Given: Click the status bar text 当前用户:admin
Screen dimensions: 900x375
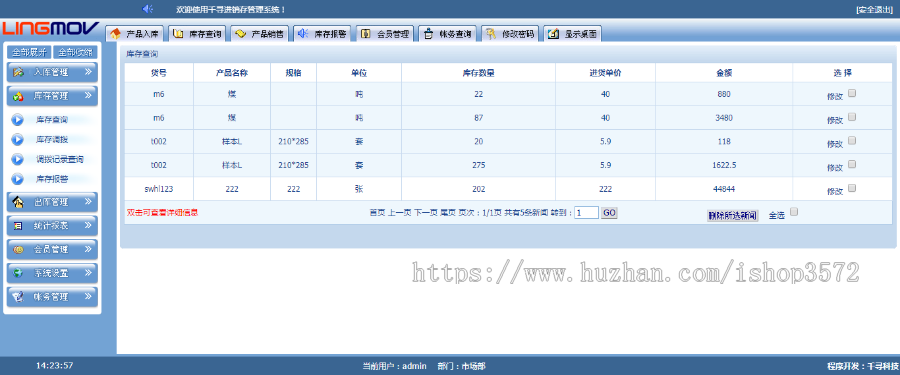Looking at the screenshot, I should 394,366.
